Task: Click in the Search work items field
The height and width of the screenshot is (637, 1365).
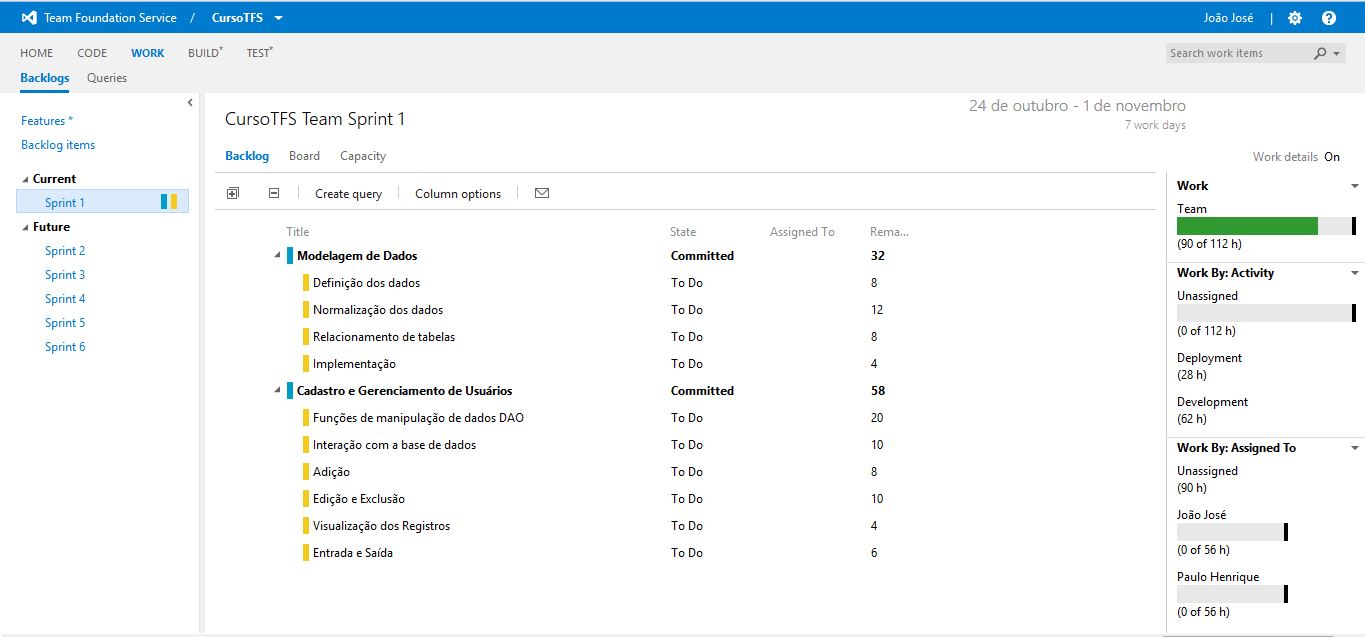Action: point(1236,54)
